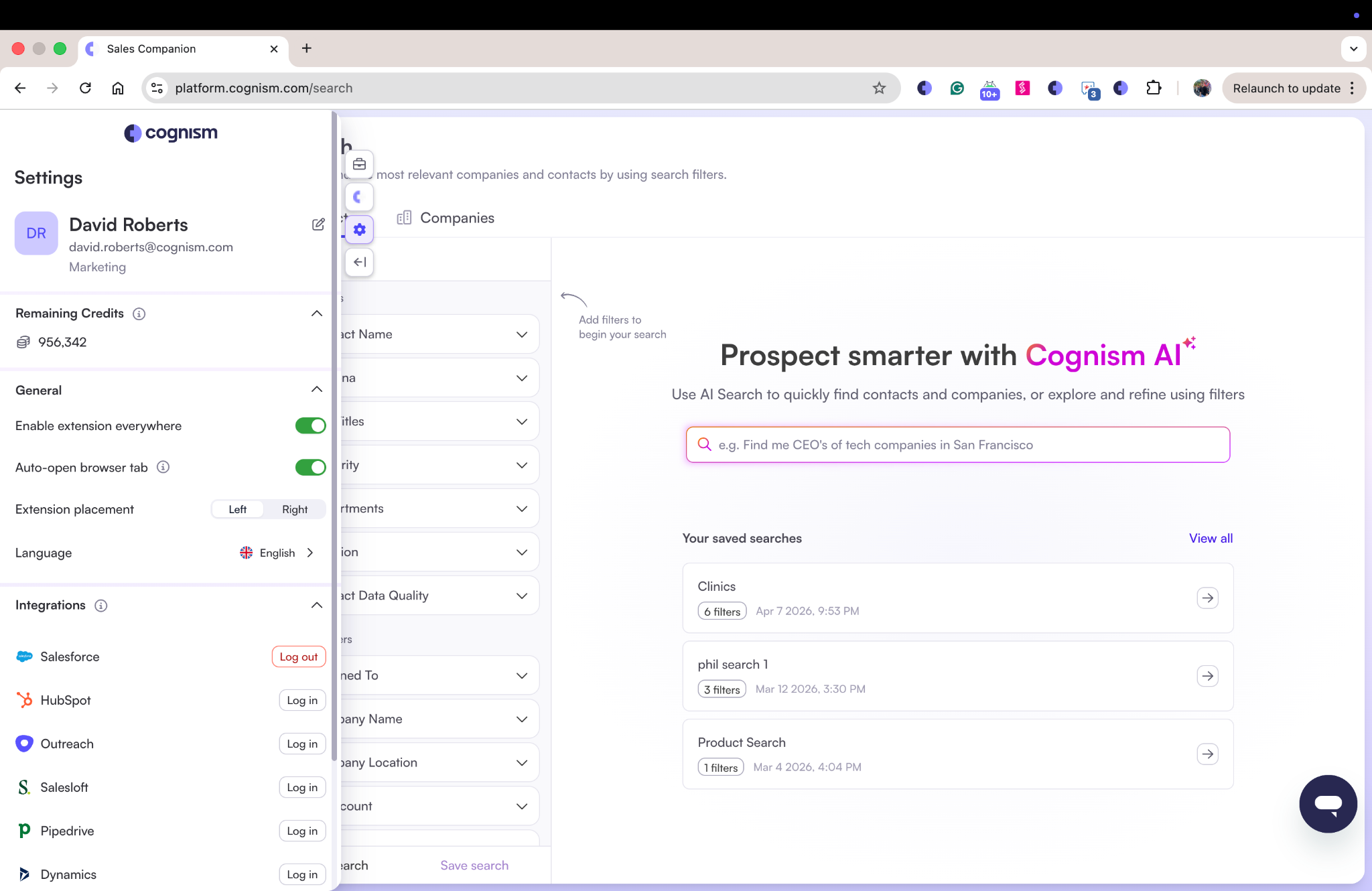This screenshot has height=891, width=1372.
Task: Open the chat support bubble
Action: [1327, 803]
